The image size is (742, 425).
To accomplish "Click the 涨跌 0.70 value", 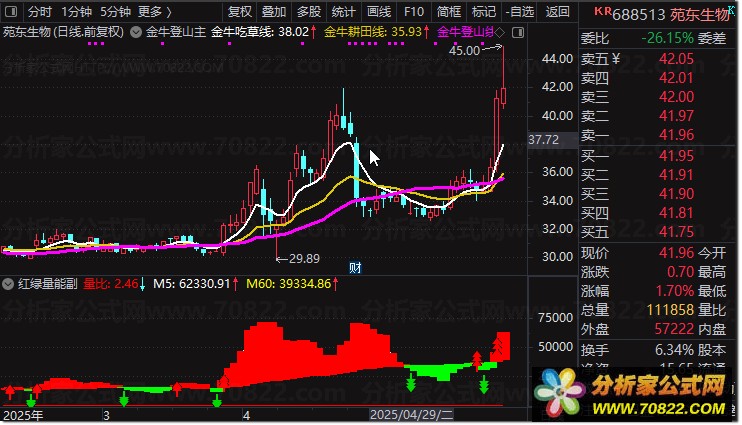I will 680,272.
